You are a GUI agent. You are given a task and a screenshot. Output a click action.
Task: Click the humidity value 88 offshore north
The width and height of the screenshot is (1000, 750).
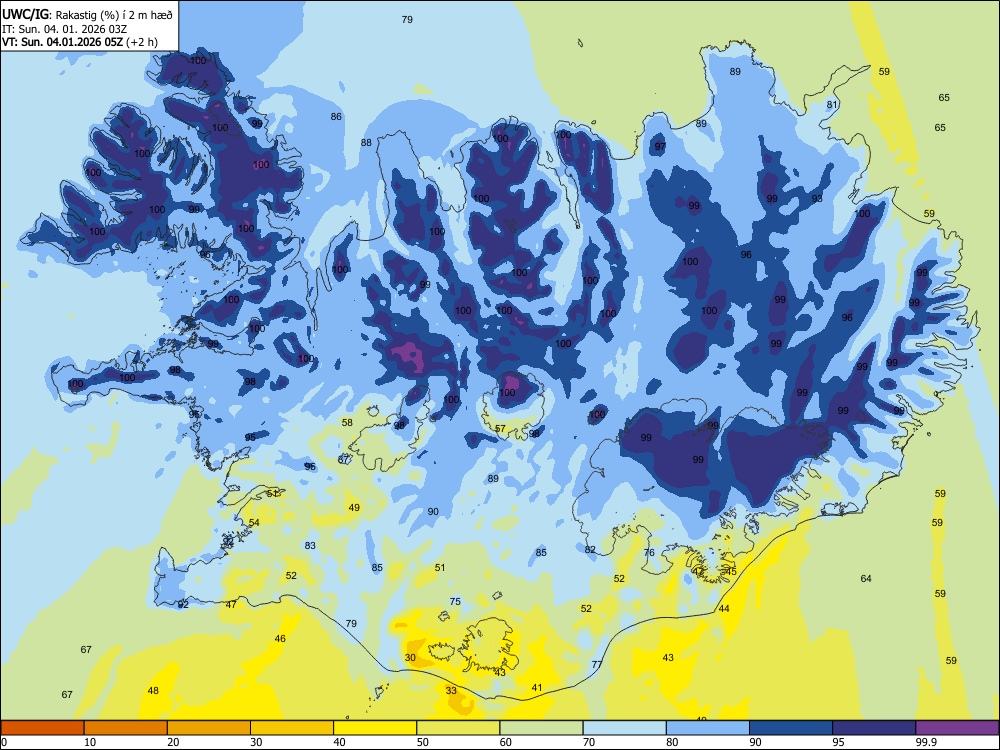[366, 143]
